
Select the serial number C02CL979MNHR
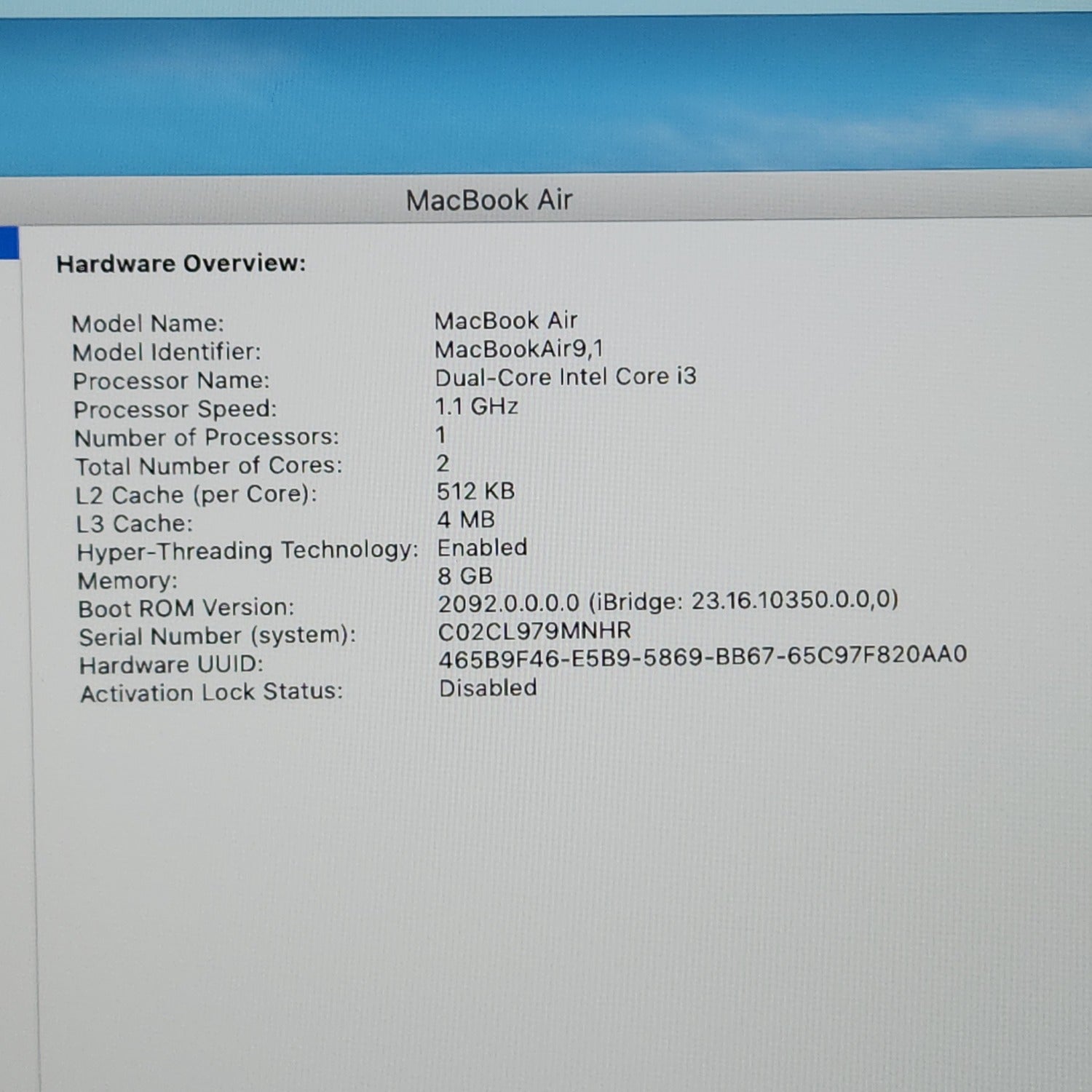pos(534,631)
